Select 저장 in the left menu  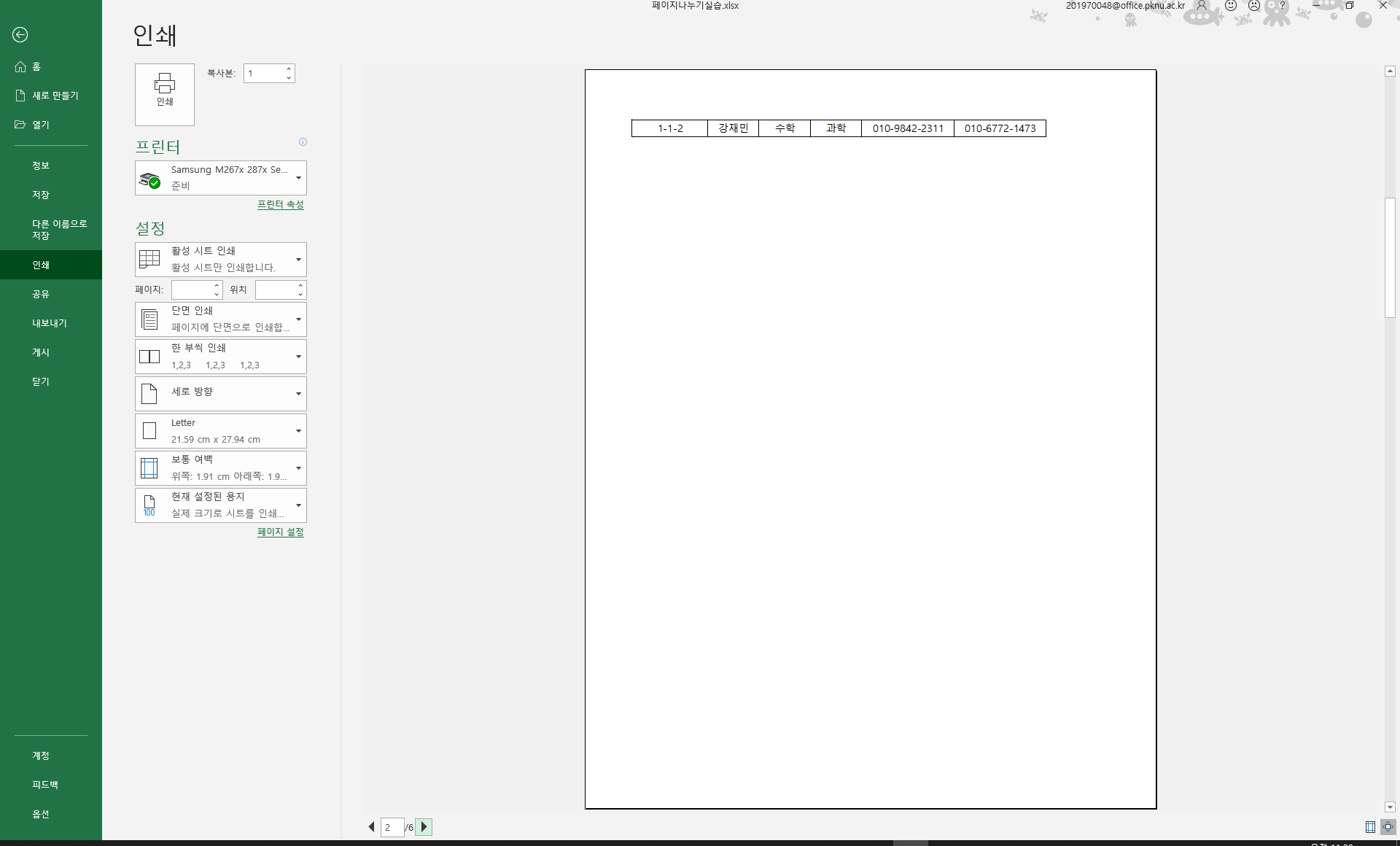coord(41,195)
